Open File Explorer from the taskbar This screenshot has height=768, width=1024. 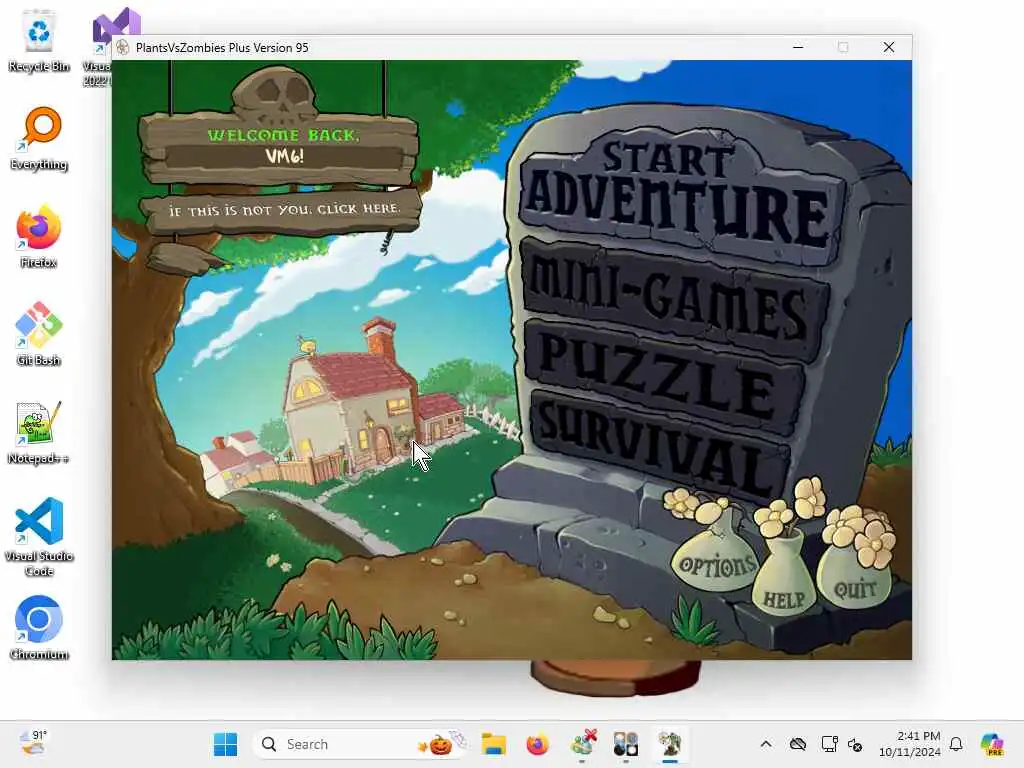coord(494,744)
